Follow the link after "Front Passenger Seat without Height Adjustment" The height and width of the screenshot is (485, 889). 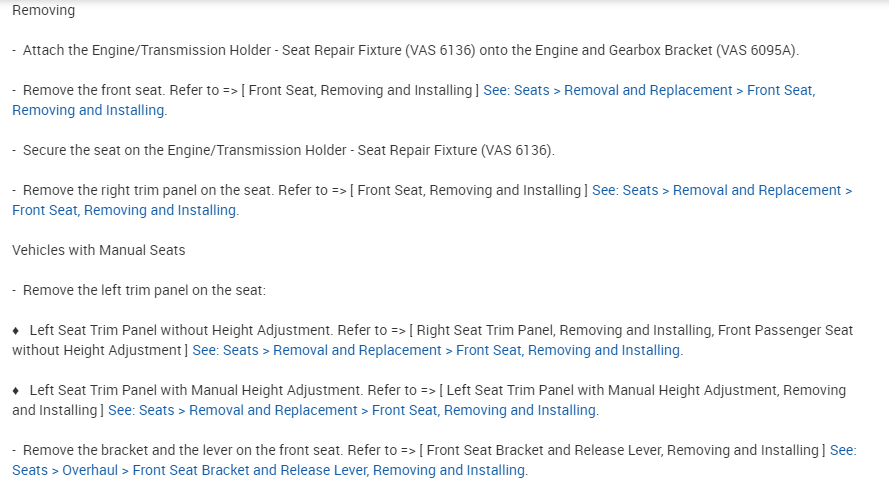436,350
